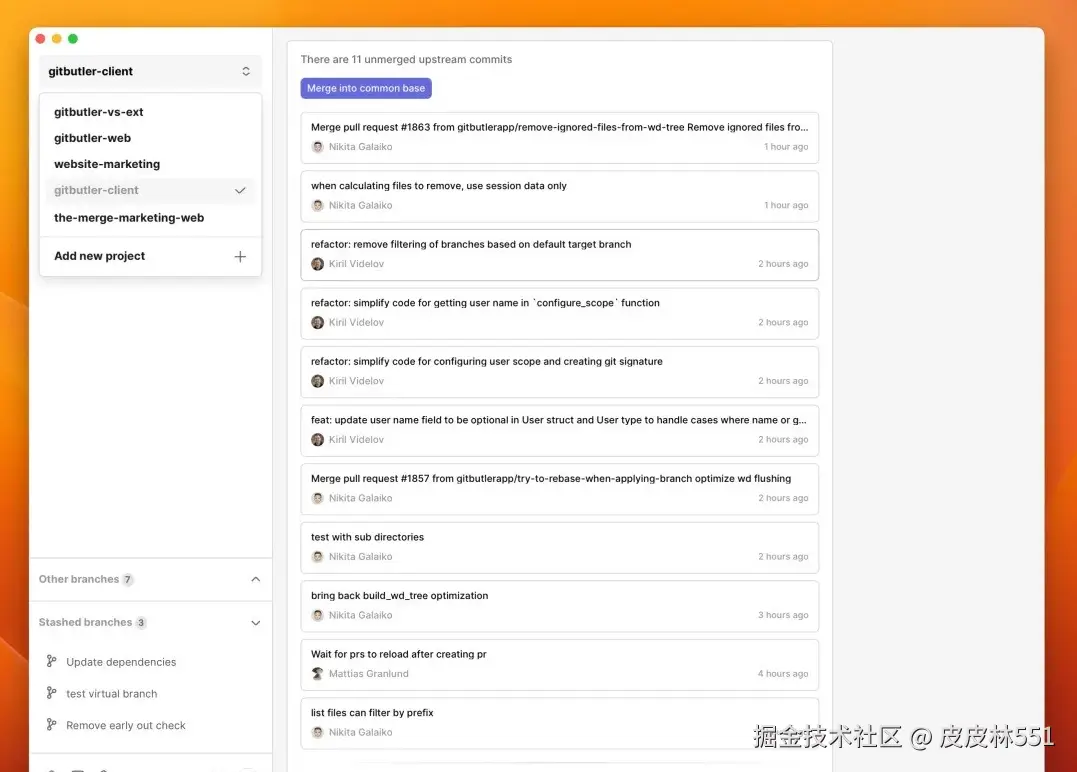
Task: Click the checkmark next to gitbutler-client
Action: pos(240,190)
